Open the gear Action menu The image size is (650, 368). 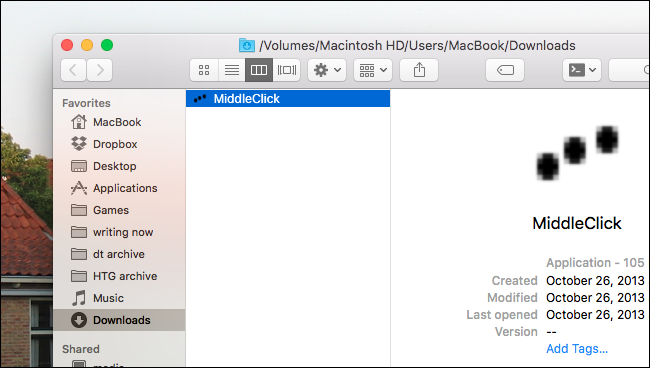(x=327, y=70)
